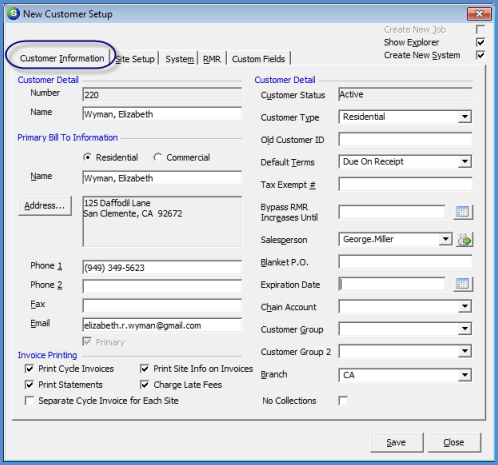
Task: Click the Address... button
Action: pyautogui.click(x=45, y=206)
